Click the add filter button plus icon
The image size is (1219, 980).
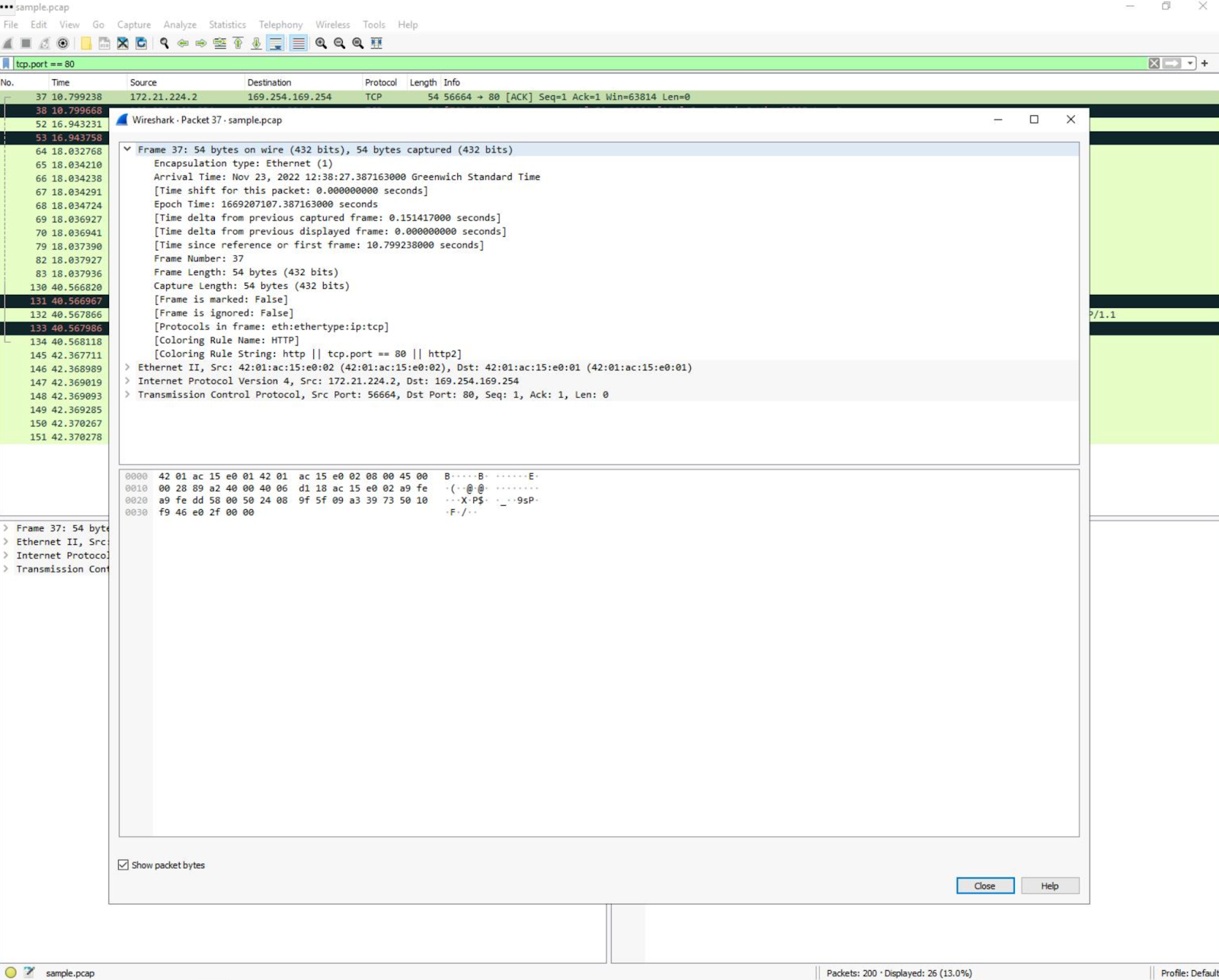point(1205,63)
